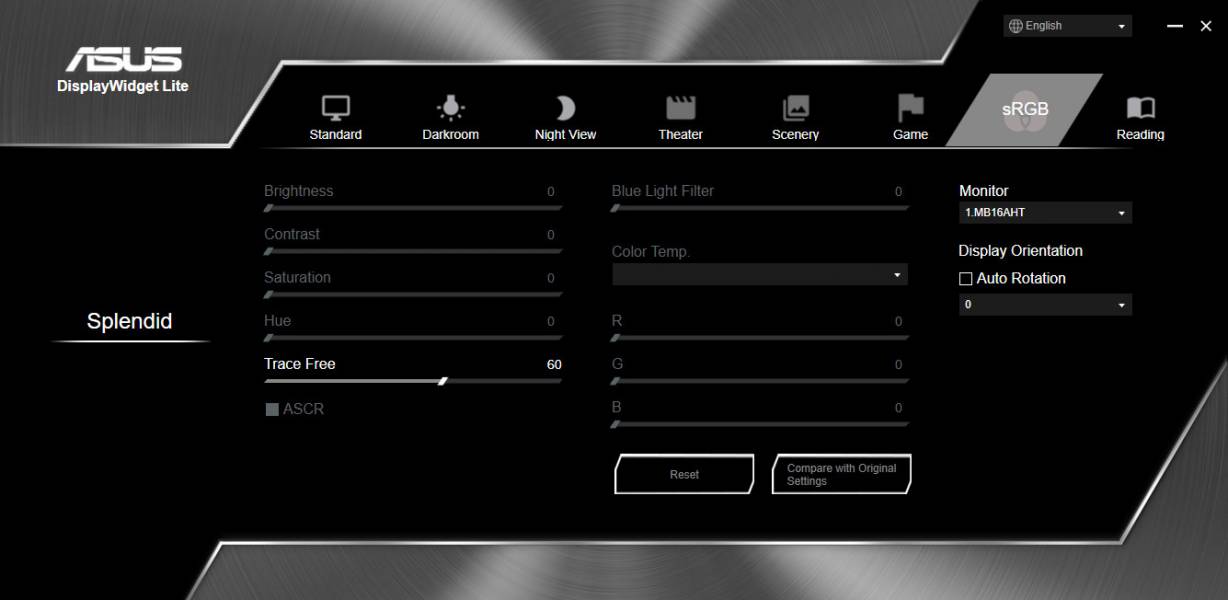Click the Display Orientation label

[x=1021, y=251]
